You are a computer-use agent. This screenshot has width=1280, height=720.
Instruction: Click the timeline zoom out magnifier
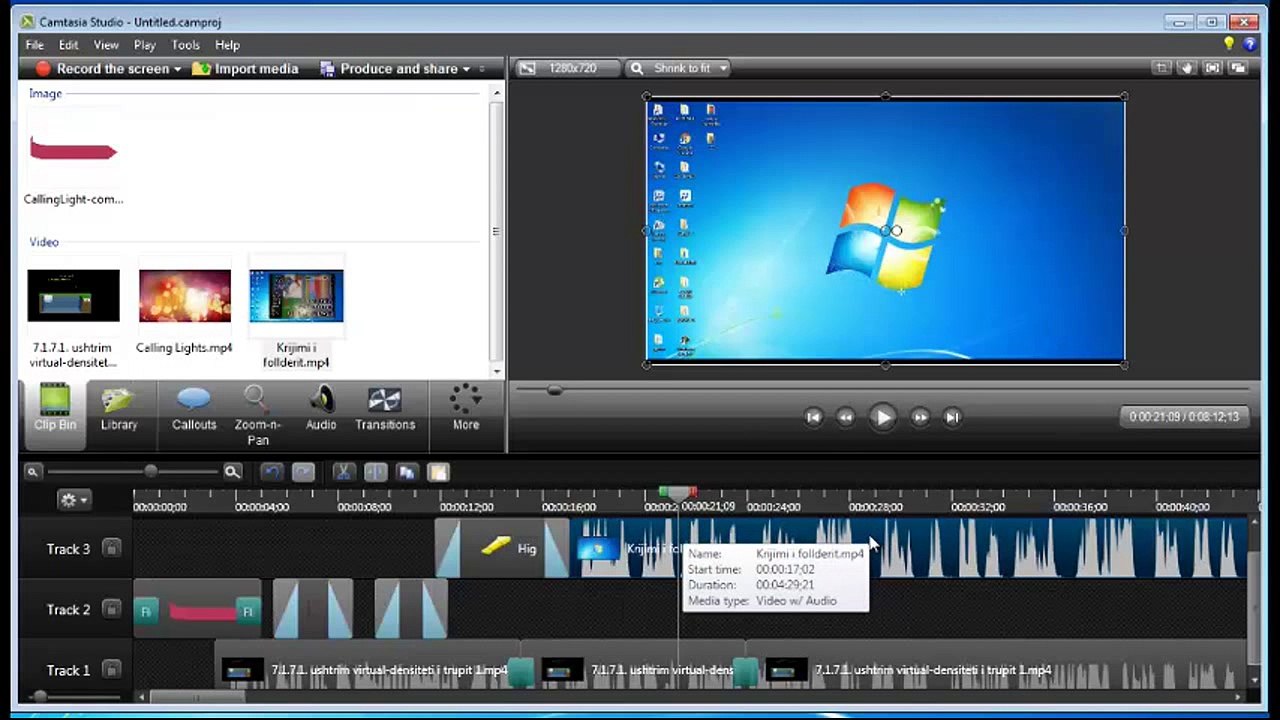pos(33,472)
